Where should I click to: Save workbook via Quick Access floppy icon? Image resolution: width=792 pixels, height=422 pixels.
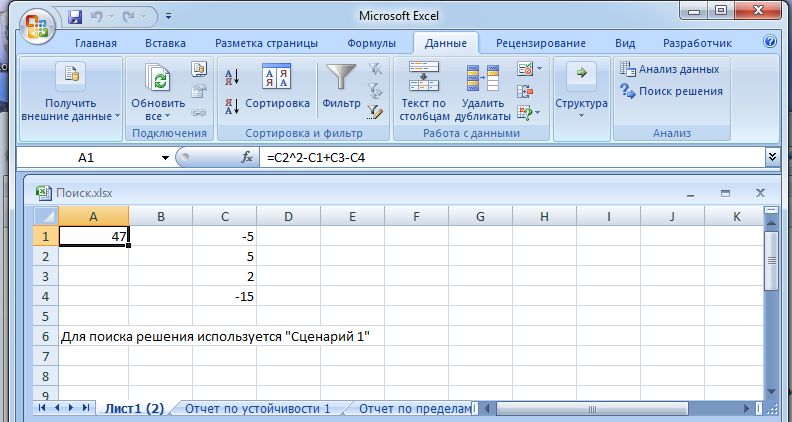click(x=75, y=17)
